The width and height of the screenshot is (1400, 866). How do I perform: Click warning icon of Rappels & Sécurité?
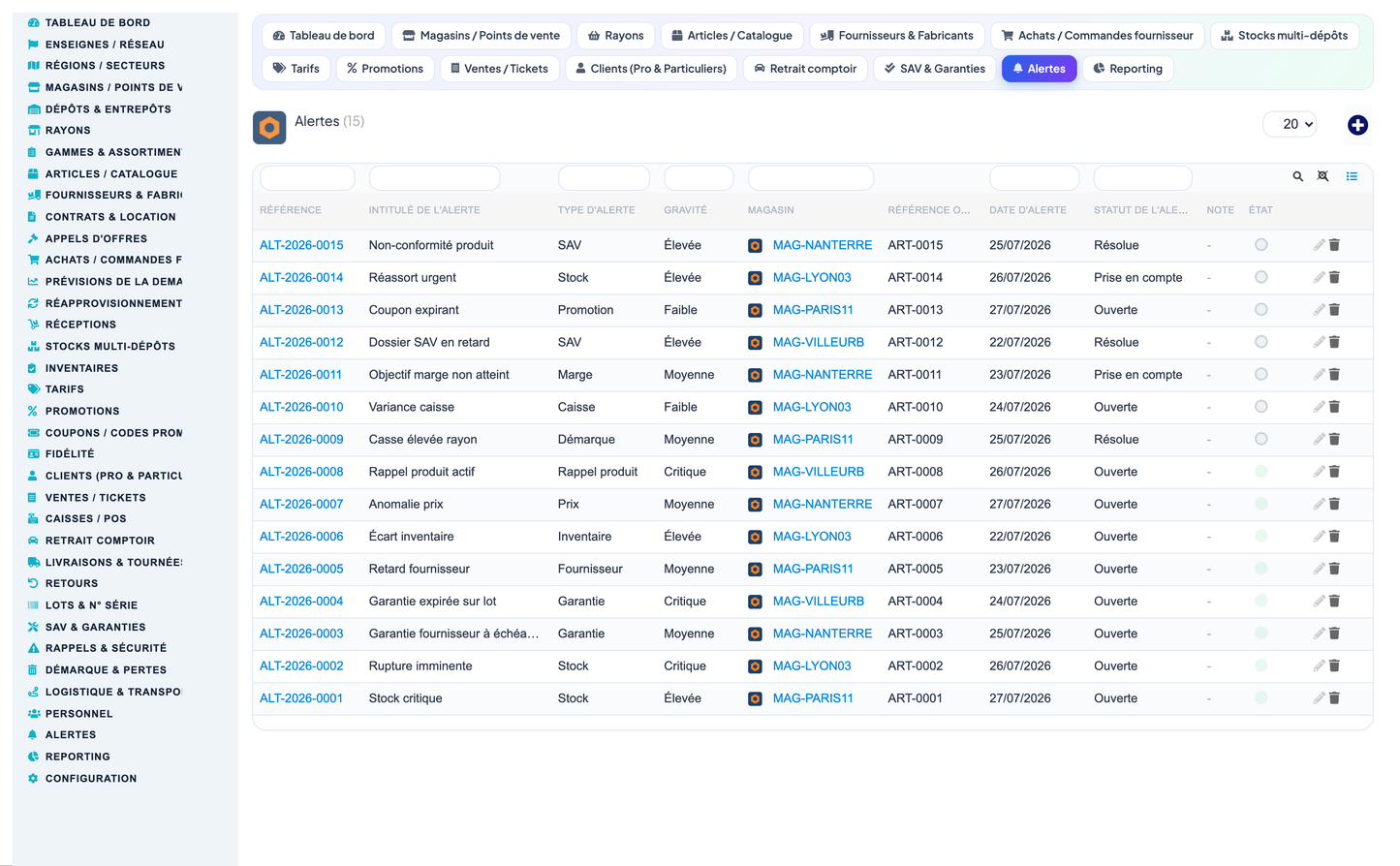[33, 648]
